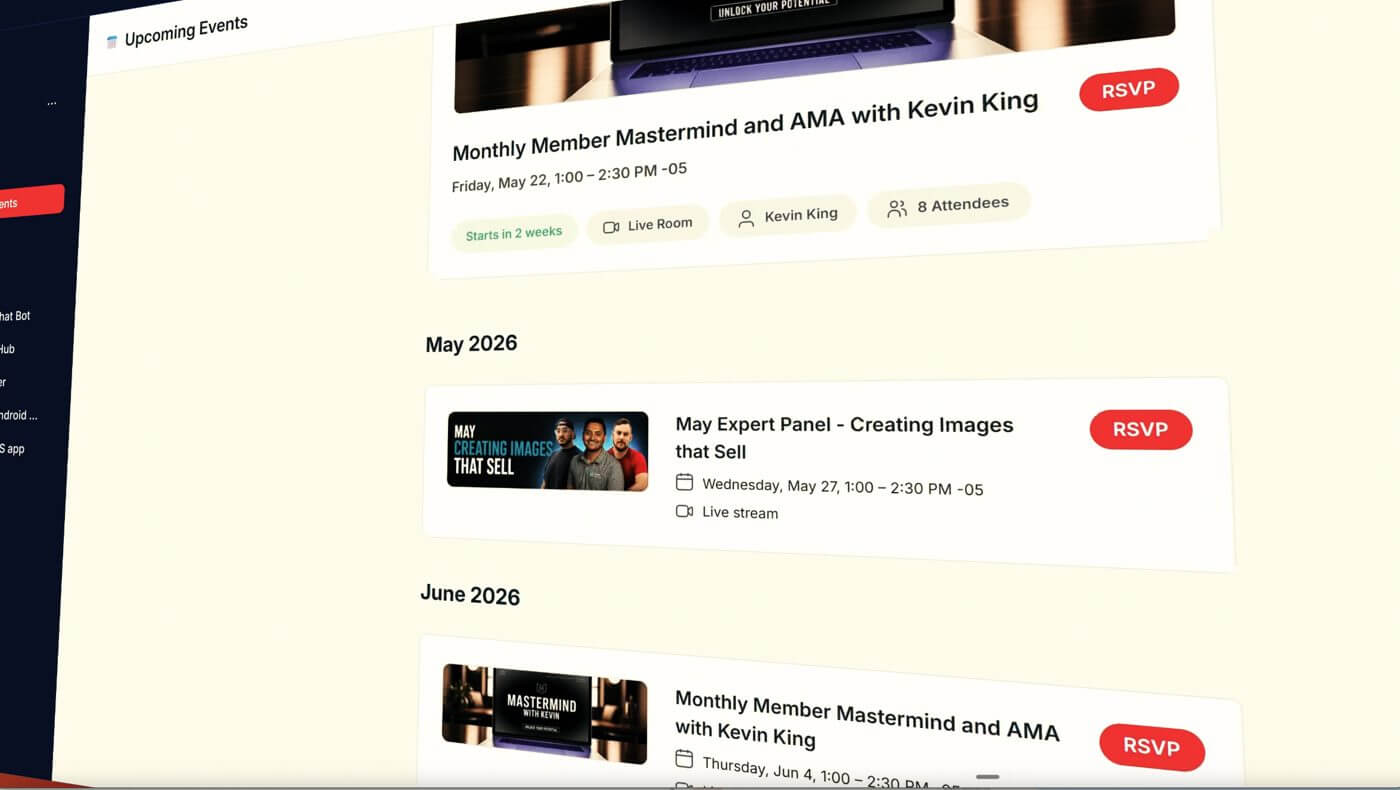This screenshot has height=790, width=1400.
Task: Open the Mastermind with Kevin thumbnail under June
Action: pos(544,713)
